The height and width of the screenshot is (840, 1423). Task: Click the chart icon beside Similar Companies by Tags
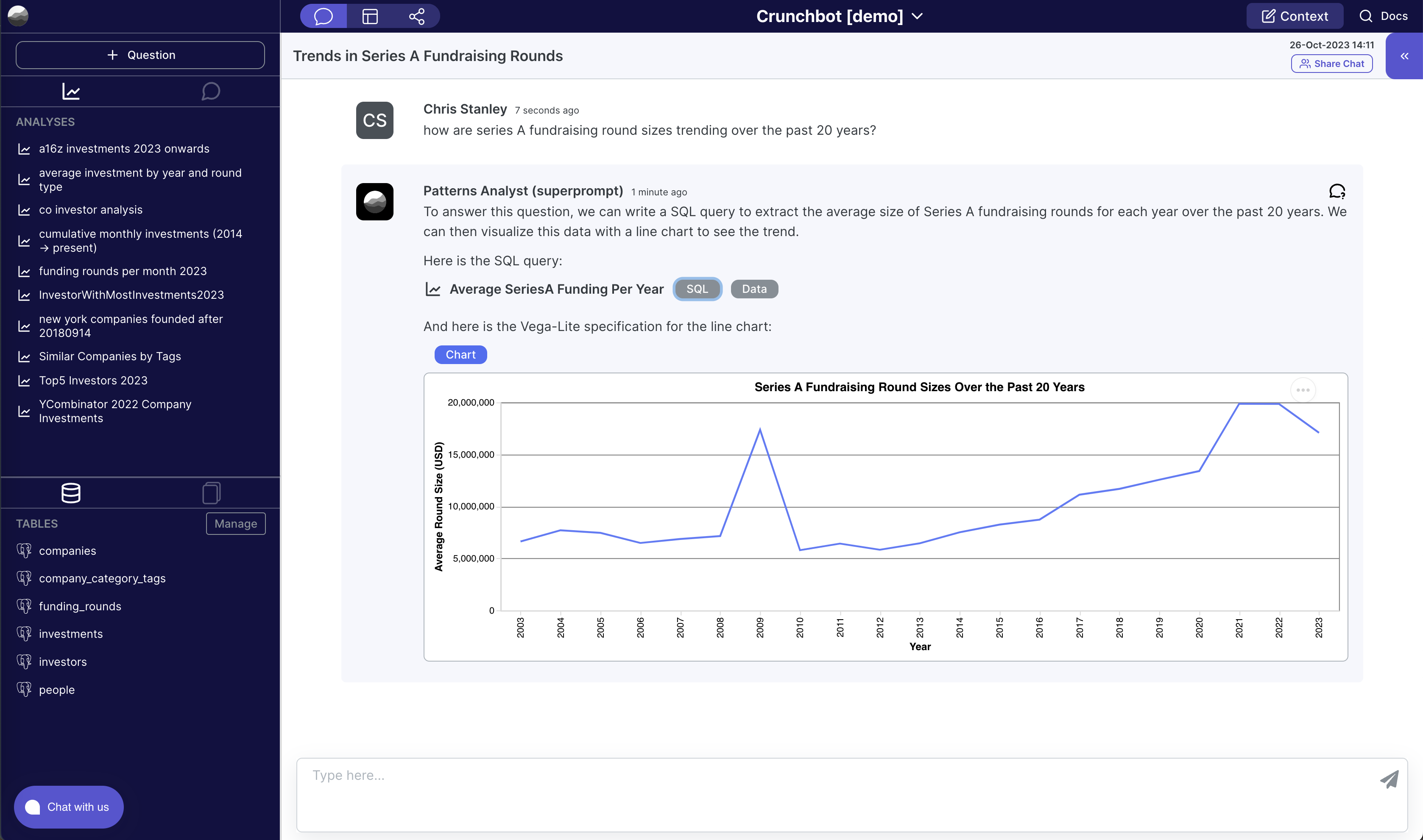(24, 356)
